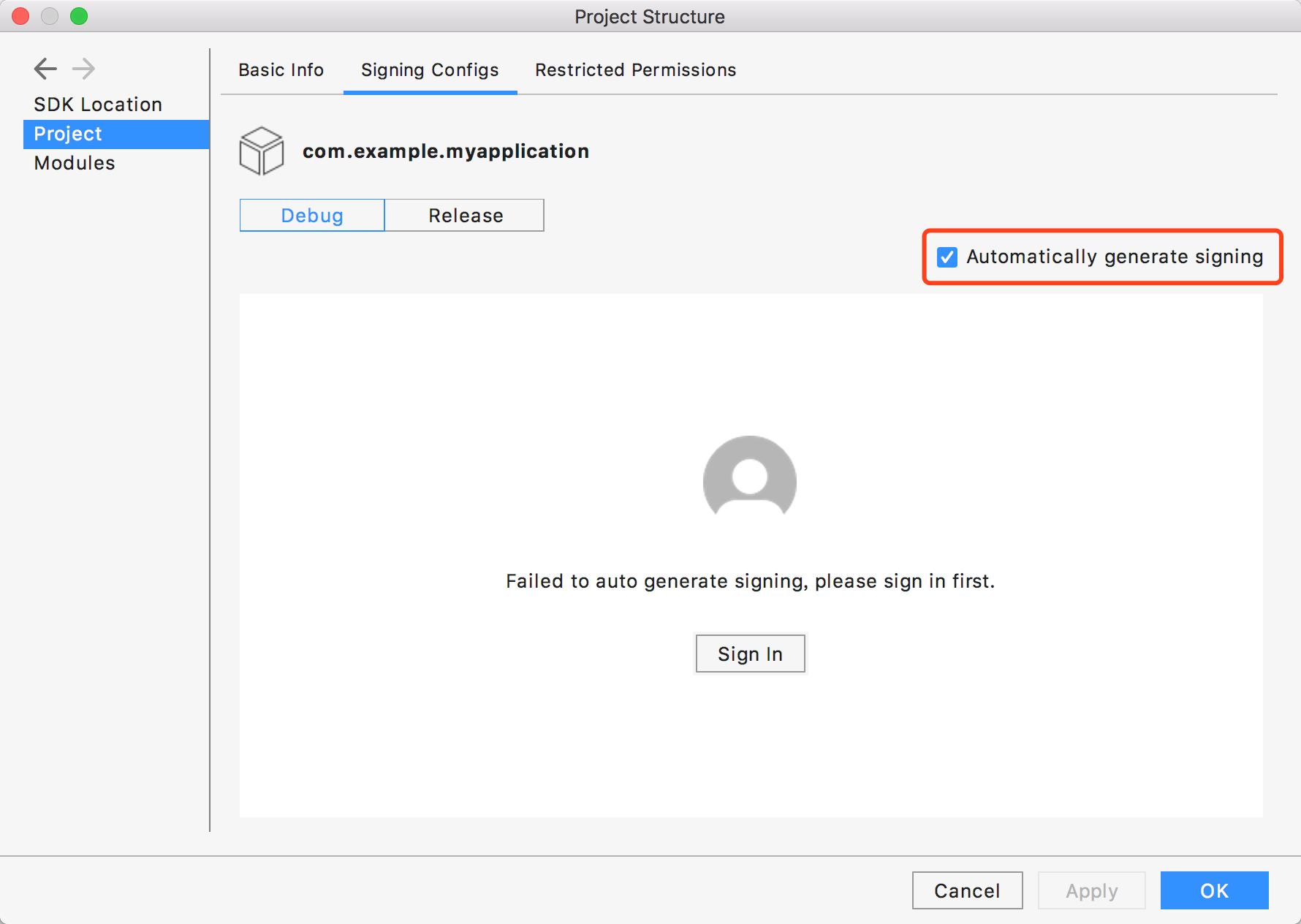Screen dimensions: 1301x924
Task: Click the package cube icon
Action: pyautogui.click(x=261, y=151)
